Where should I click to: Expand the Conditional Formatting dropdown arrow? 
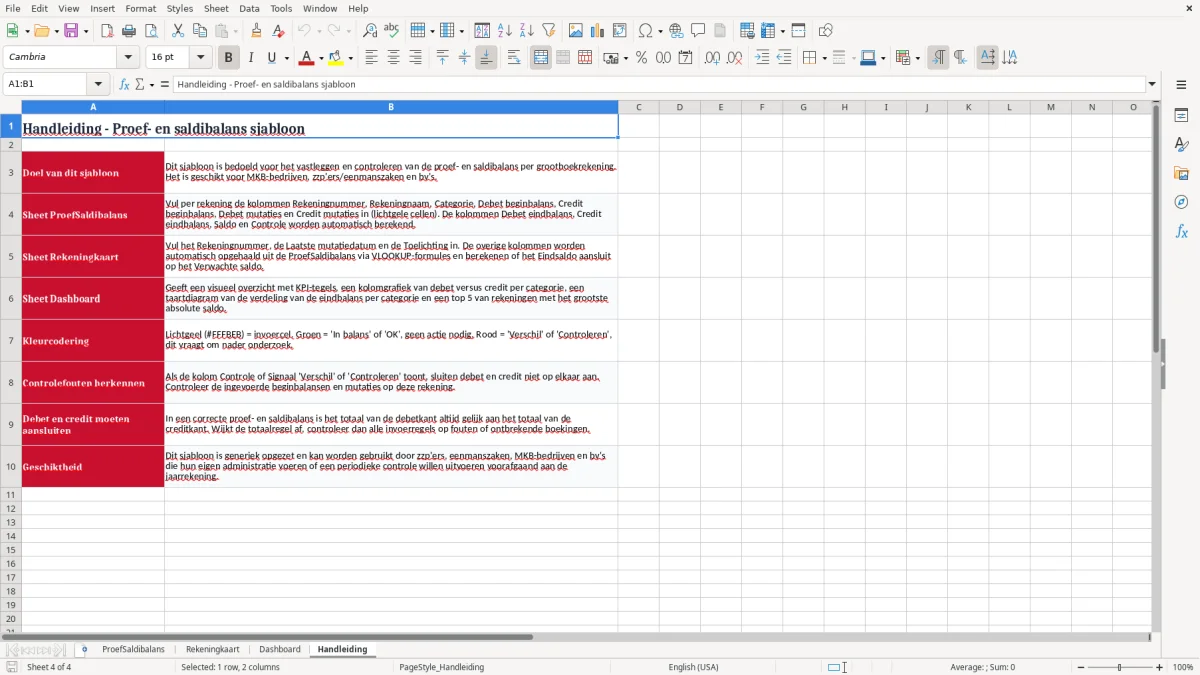coord(917,58)
